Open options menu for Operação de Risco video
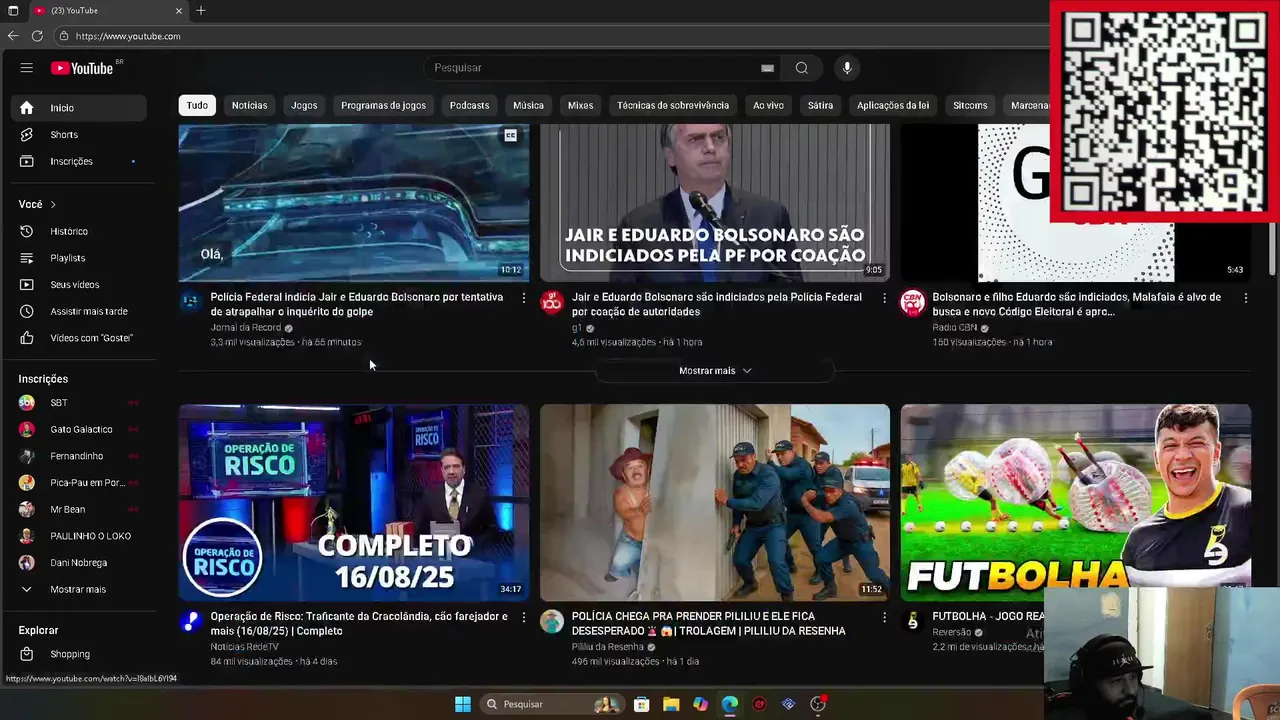1280x720 pixels. click(x=523, y=618)
